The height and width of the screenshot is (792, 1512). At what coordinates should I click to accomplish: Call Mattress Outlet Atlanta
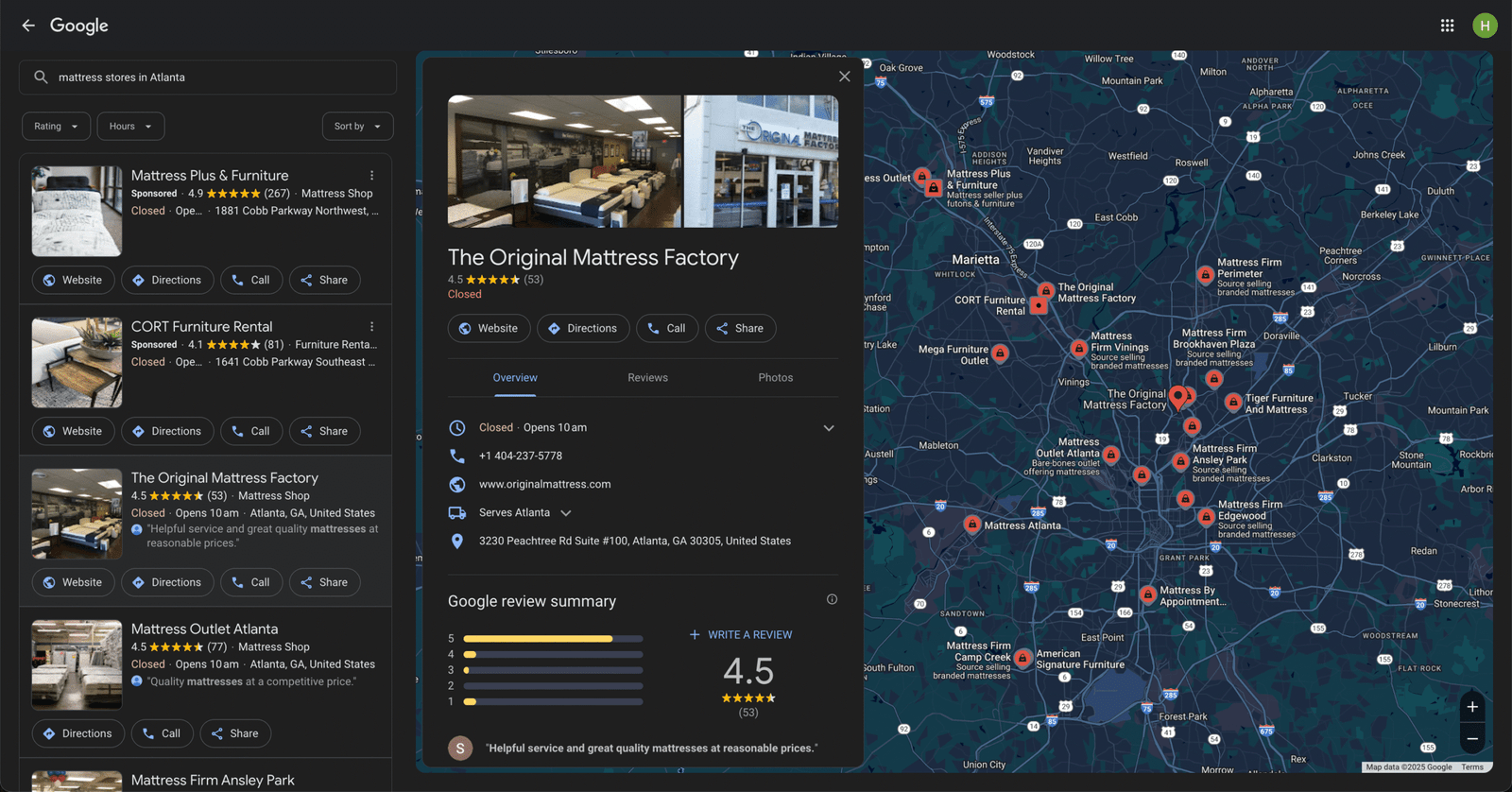tap(162, 734)
